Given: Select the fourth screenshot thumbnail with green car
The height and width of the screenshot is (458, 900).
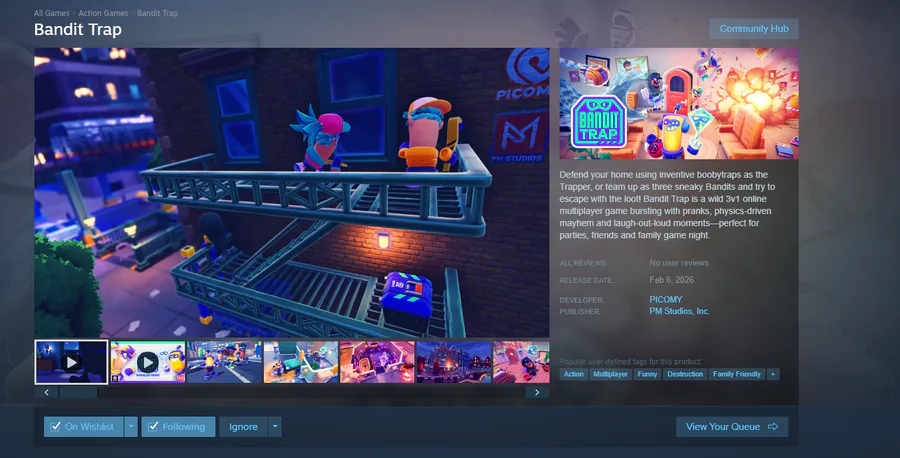Looking at the screenshot, I should 301,362.
